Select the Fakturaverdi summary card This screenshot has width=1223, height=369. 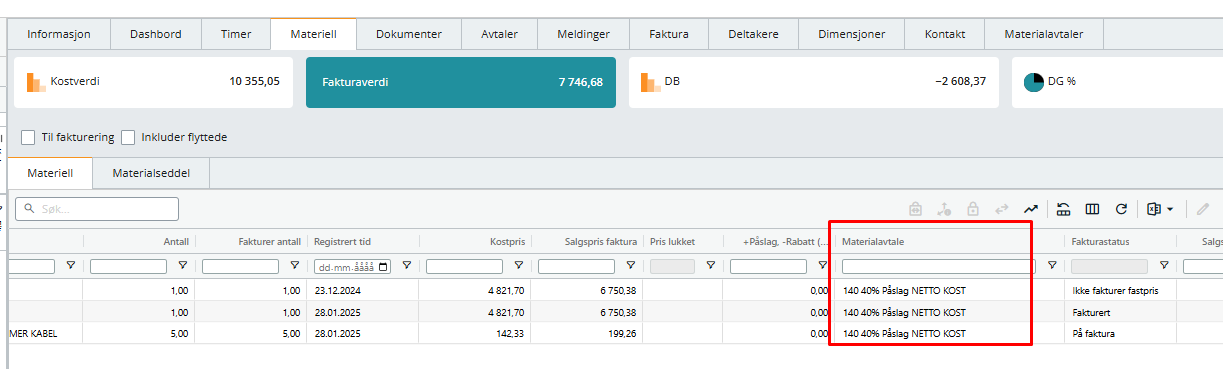(461, 82)
